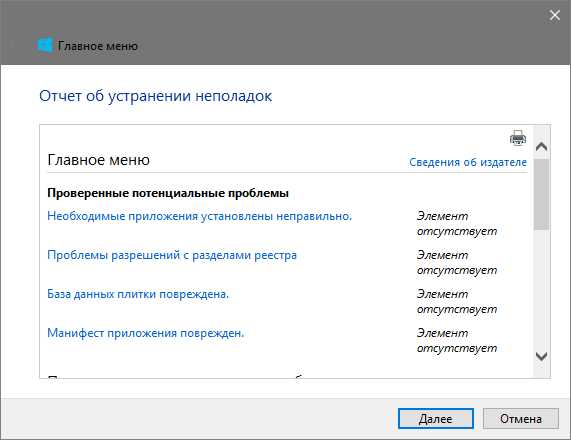The width and height of the screenshot is (571, 440).
Task: Click the scrollbar down arrow in the report
Action: click(x=542, y=356)
